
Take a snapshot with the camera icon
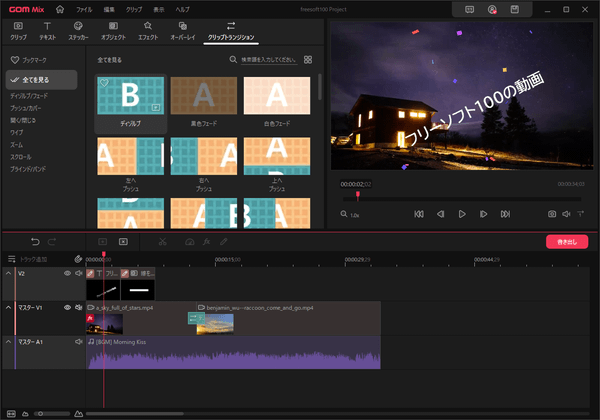point(551,214)
